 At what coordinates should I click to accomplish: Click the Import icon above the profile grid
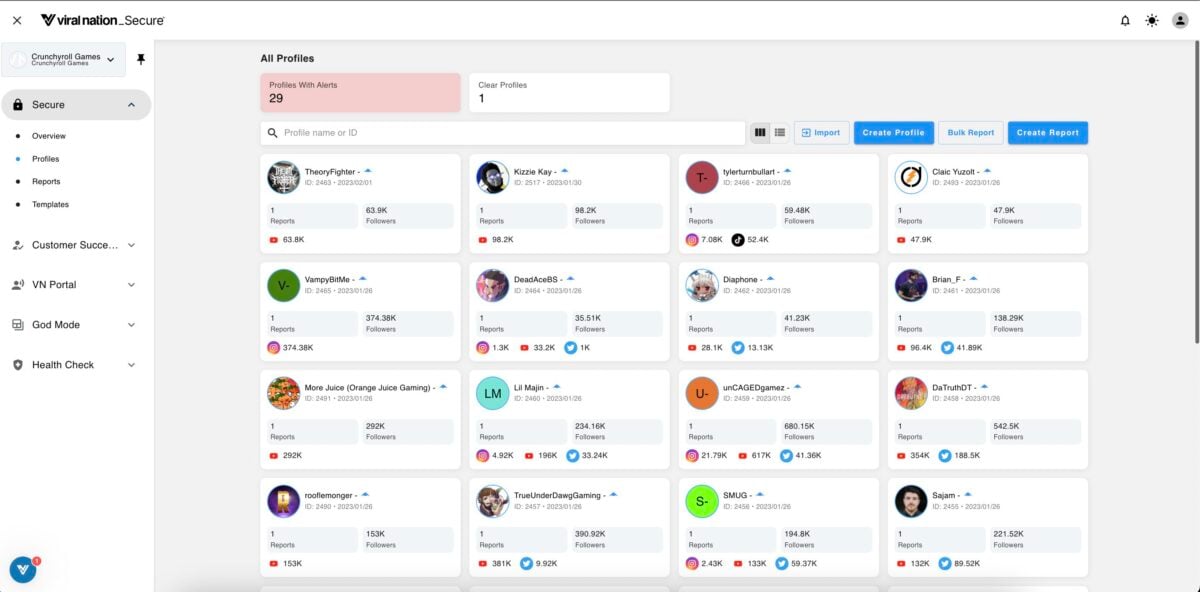point(820,132)
